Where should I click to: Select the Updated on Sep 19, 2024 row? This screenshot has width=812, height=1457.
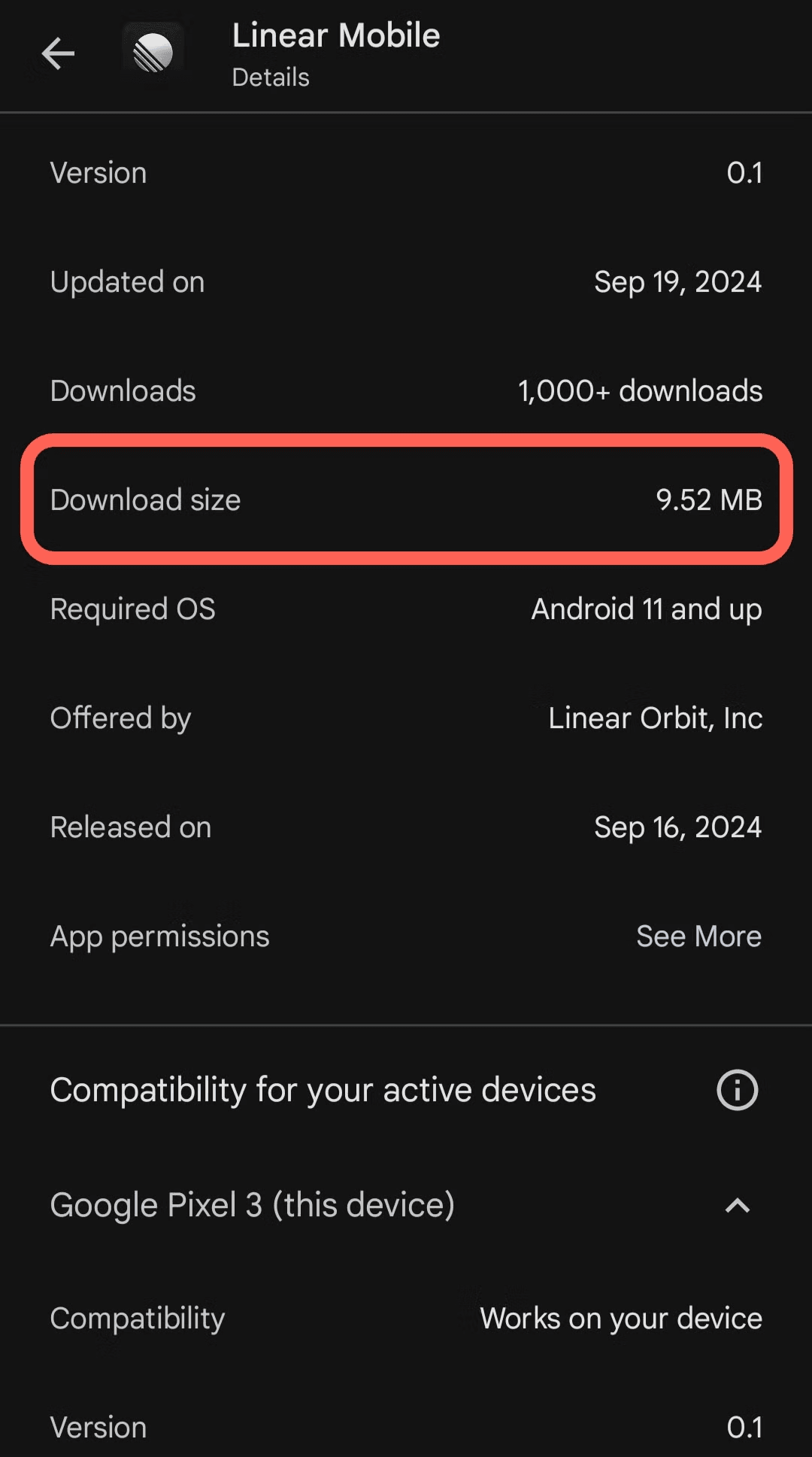tap(406, 281)
